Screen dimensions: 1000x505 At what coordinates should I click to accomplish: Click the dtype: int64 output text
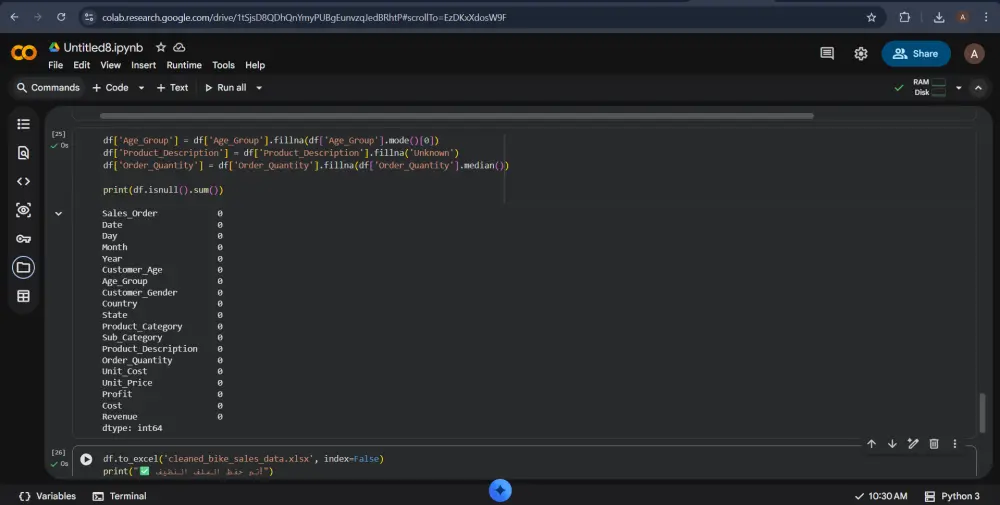pos(132,428)
